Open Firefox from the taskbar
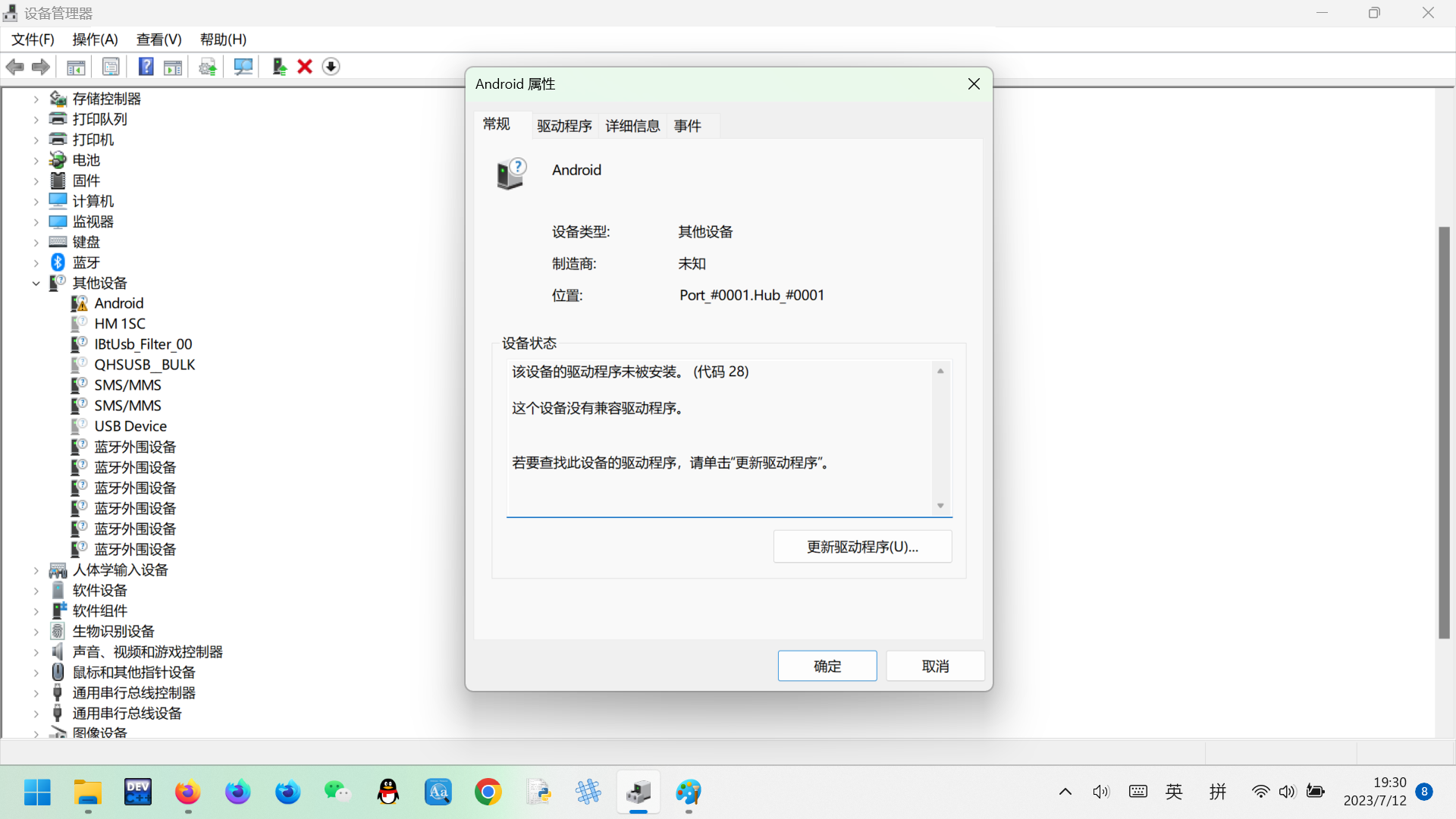1456x819 pixels. pos(188,792)
